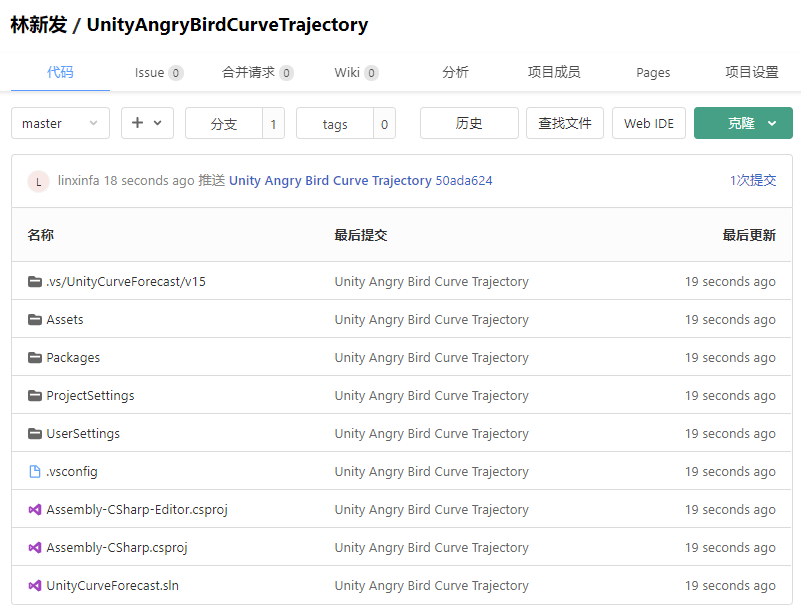Click the Assets folder icon
This screenshot has width=801, height=615.
click(35, 320)
